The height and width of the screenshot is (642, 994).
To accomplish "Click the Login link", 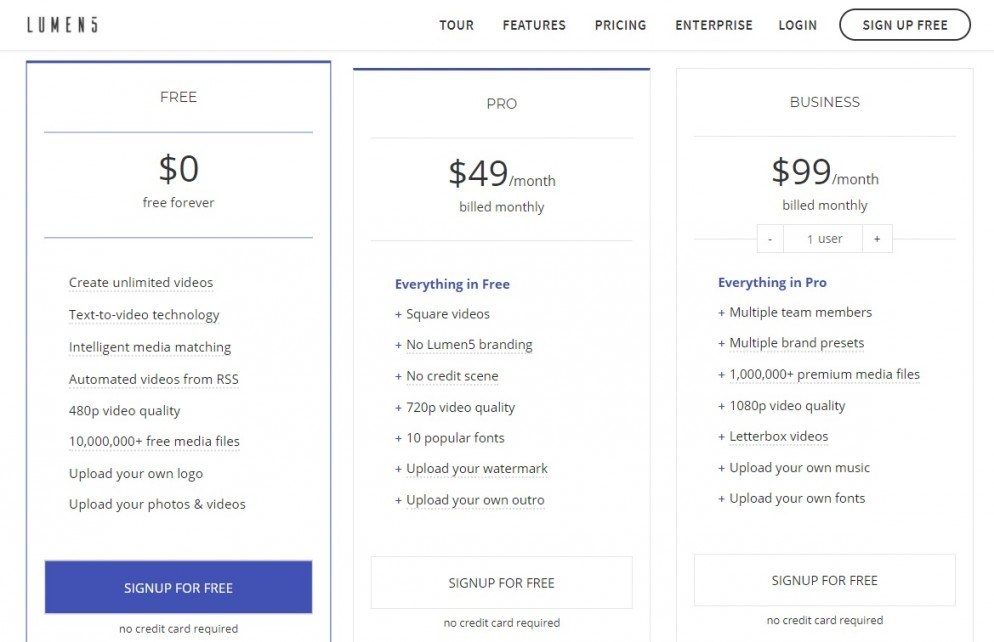I will tap(797, 25).
